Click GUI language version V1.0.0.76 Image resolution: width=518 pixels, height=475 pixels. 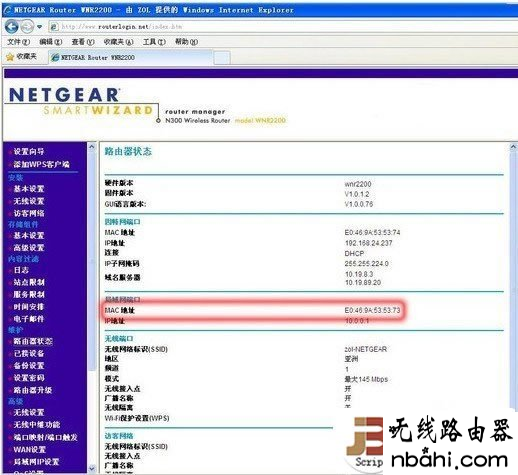pyautogui.click(x=359, y=204)
